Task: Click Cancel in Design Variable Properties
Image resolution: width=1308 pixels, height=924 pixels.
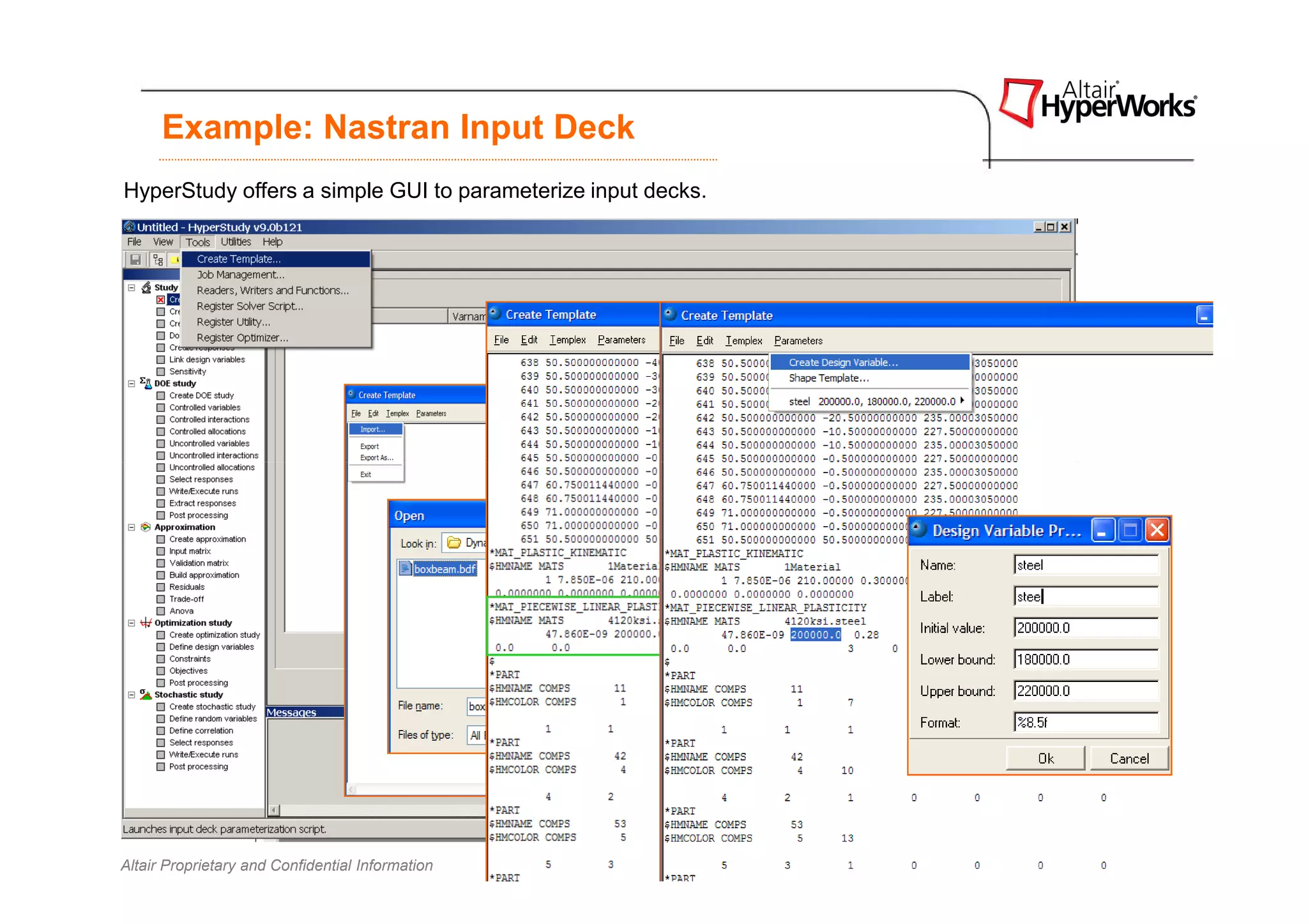Action: click(1129, 758)
